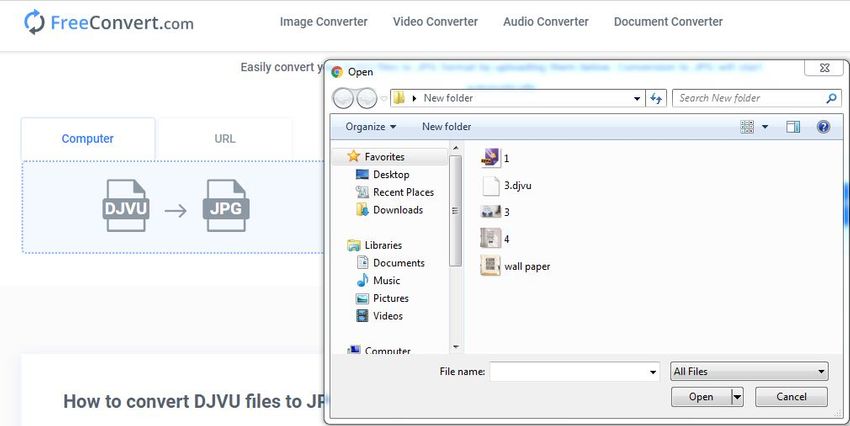Toggle the preview pane icon
This screenshot has height=426, width=850.
pos(793,127)
